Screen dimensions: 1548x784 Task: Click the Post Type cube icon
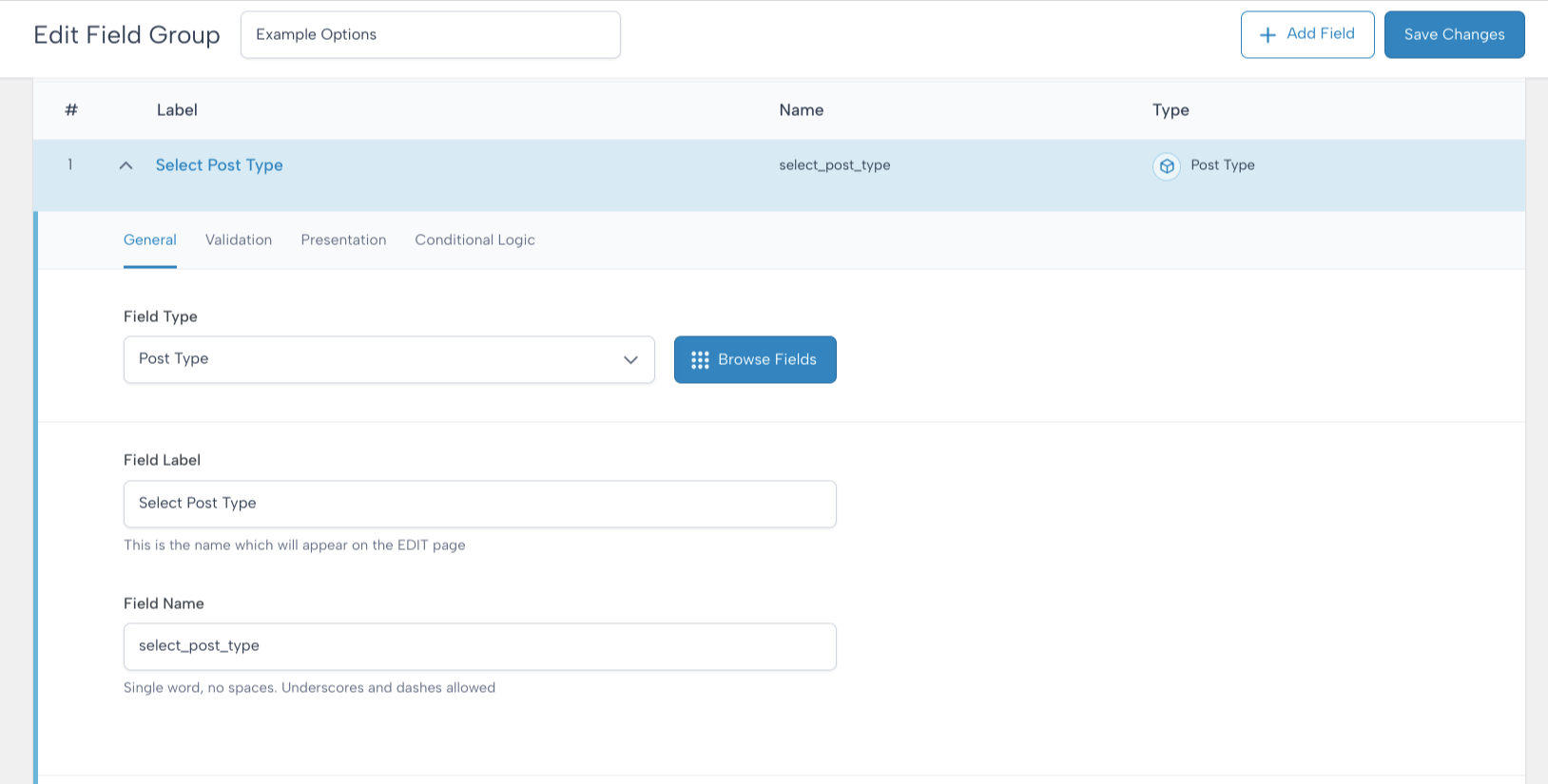click(1167, 166)
